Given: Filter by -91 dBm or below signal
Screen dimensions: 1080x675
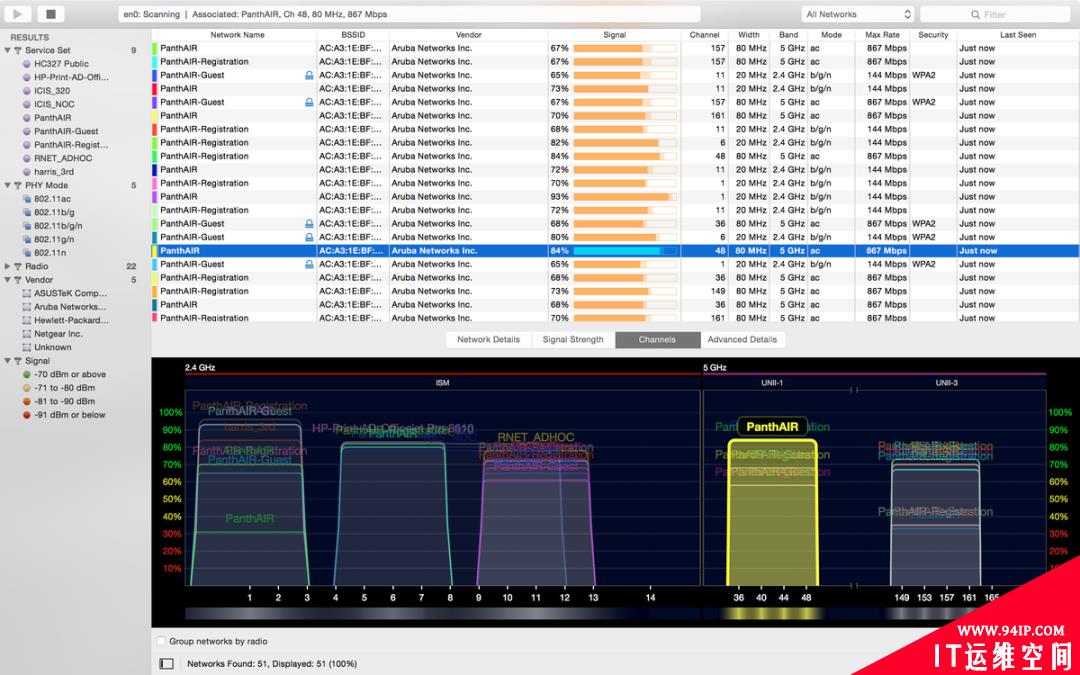Looking at the screenshot, I should 70,415.
